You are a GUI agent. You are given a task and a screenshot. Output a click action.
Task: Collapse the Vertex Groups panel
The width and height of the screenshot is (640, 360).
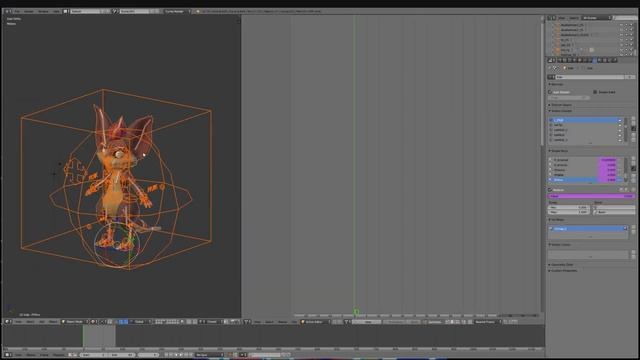click(x=560, y=111)
